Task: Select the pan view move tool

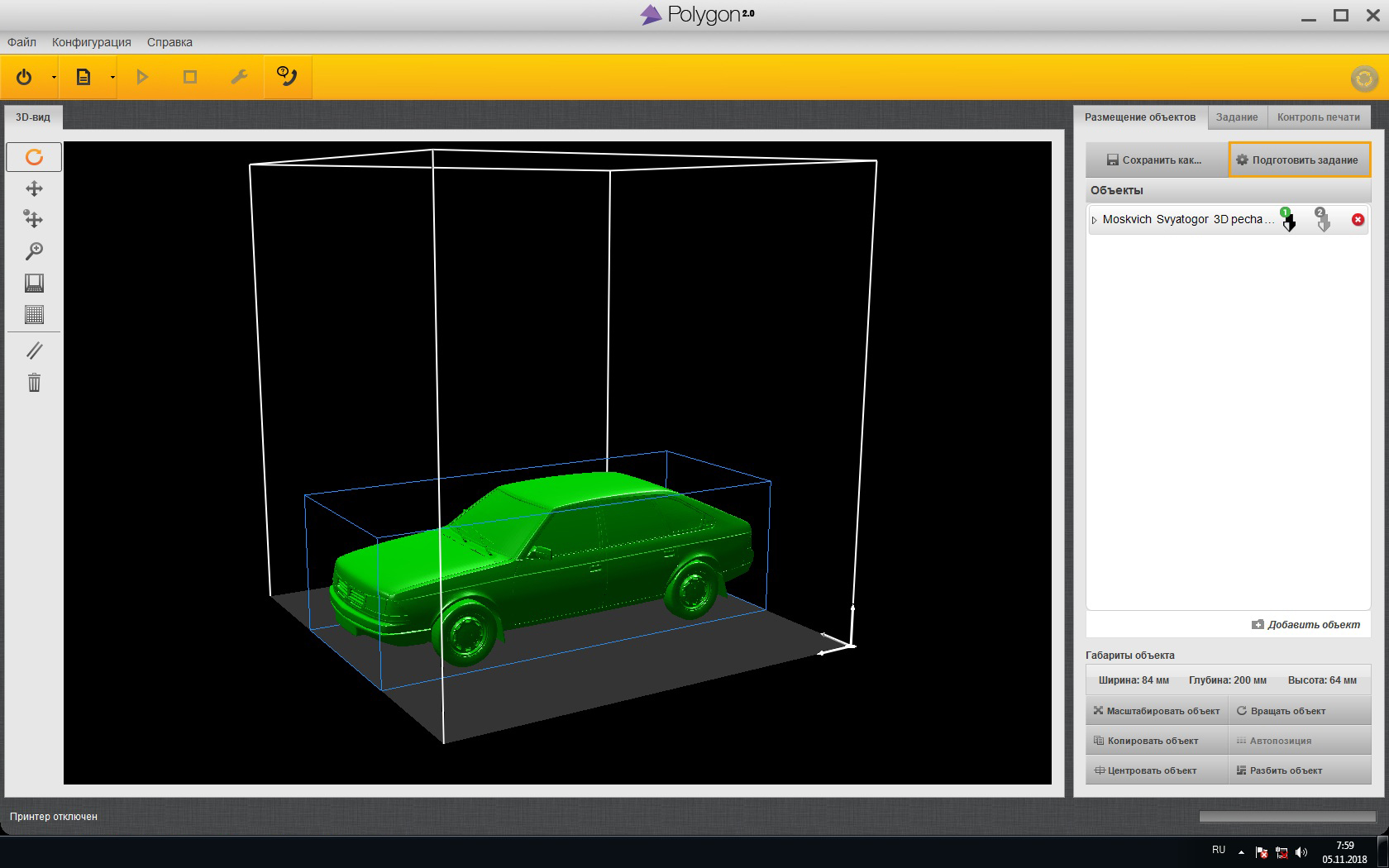Action: pyautogui.click(x=34, y=188)
